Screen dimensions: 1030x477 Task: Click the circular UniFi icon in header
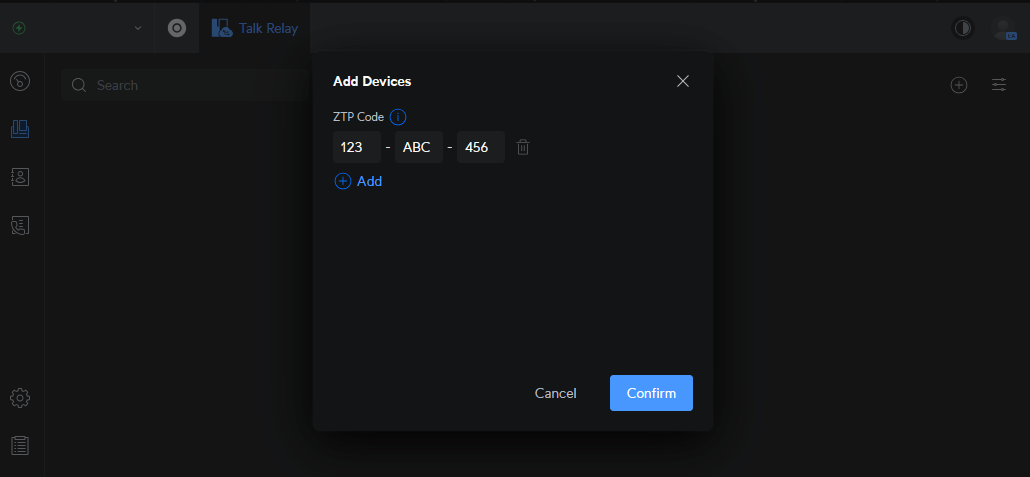point(177,28)
